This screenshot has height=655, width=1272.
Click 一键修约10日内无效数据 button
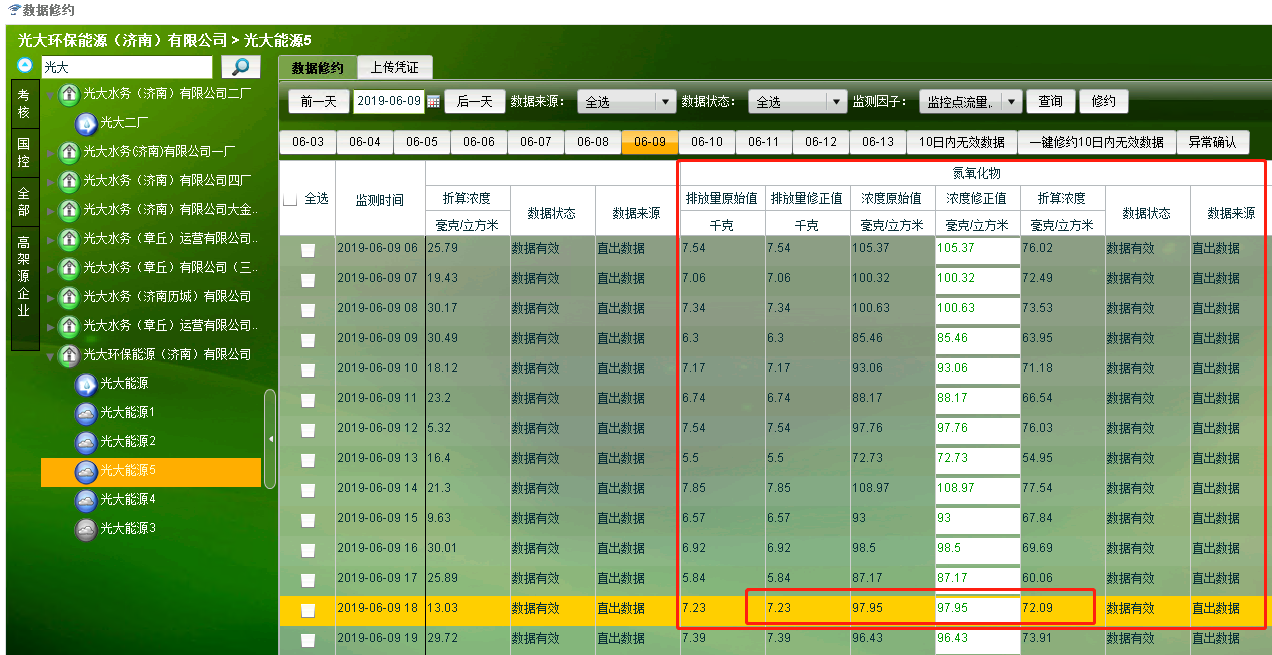pyautogui.click(x=1097, y=142)
